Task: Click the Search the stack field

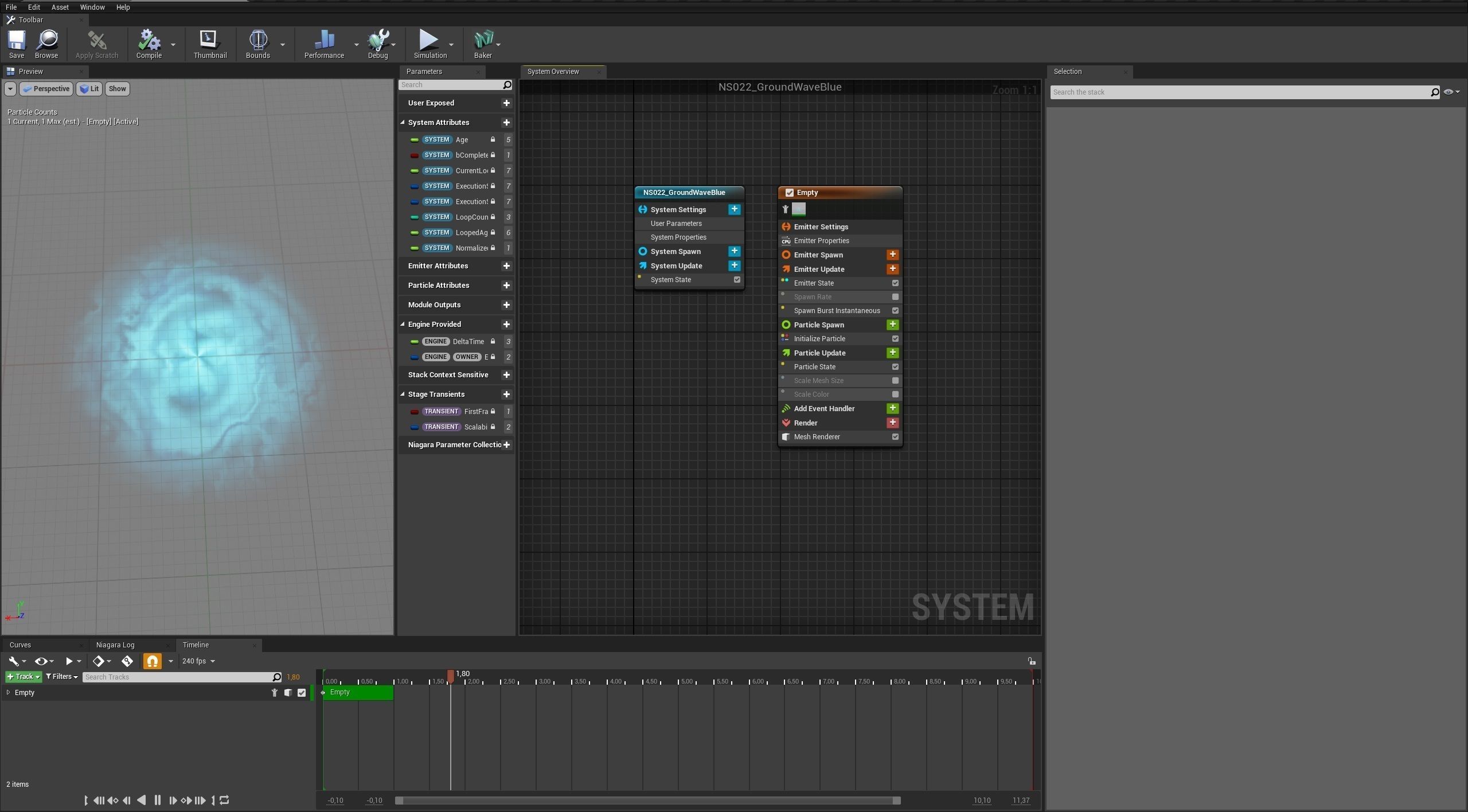Action: point(1239,92)
